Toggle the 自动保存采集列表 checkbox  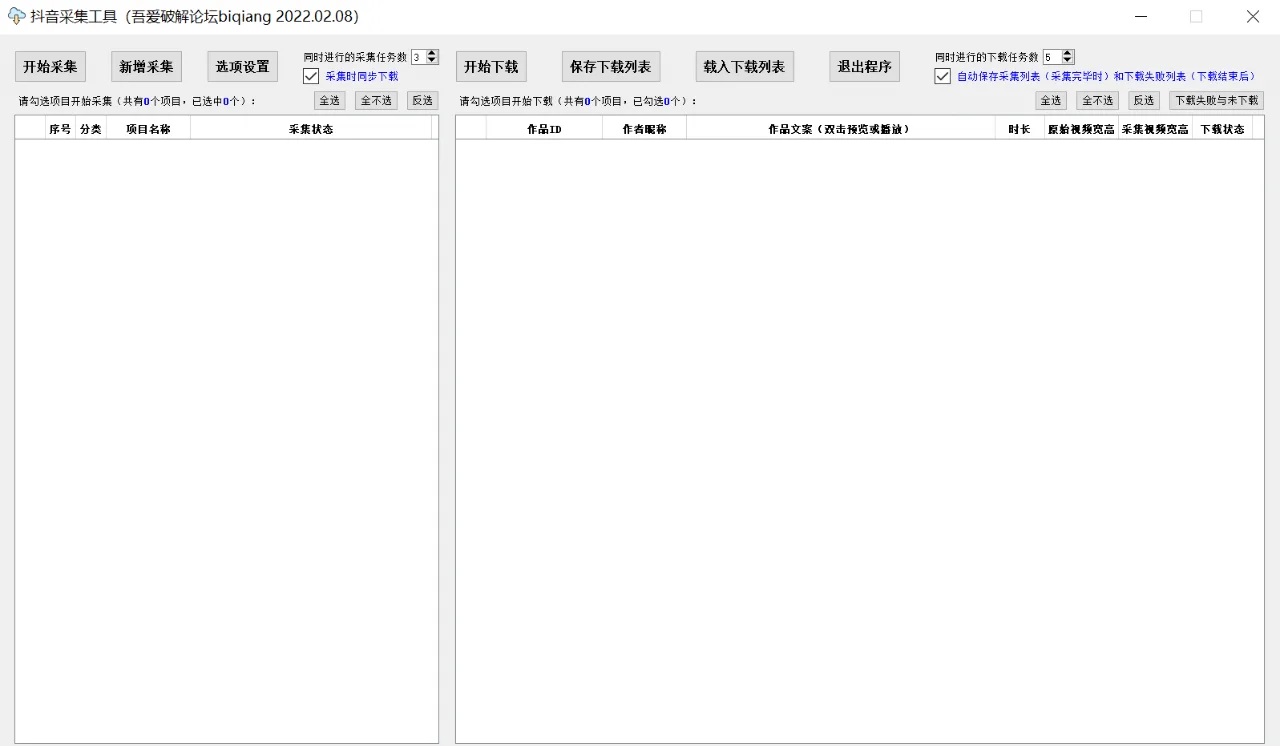[x=942, y=76]
